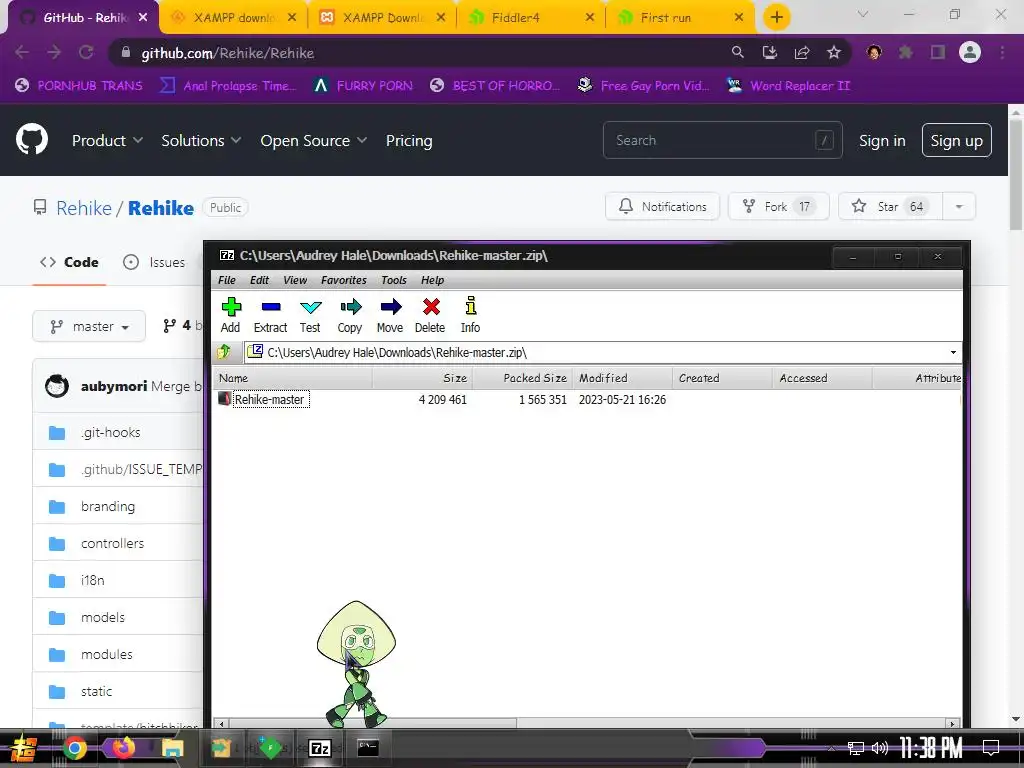Go up one folder level in 7-Zip
The width and height of the screenshot is (1024, 768).
223,353
